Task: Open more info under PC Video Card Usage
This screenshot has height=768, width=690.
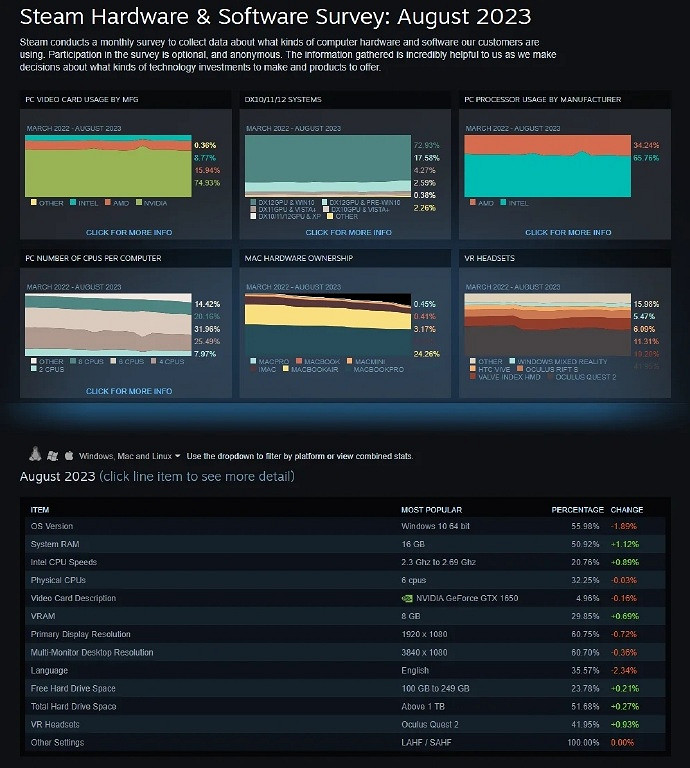Action: (x=129, y=232)
